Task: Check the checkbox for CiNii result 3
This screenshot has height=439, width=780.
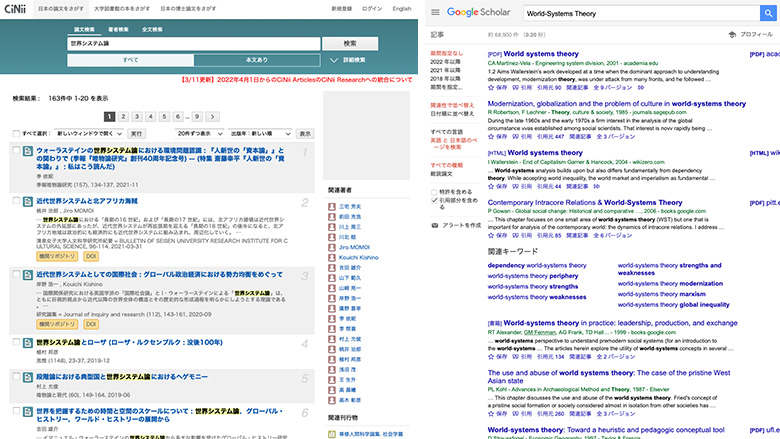Action: [x=16, y=274]
